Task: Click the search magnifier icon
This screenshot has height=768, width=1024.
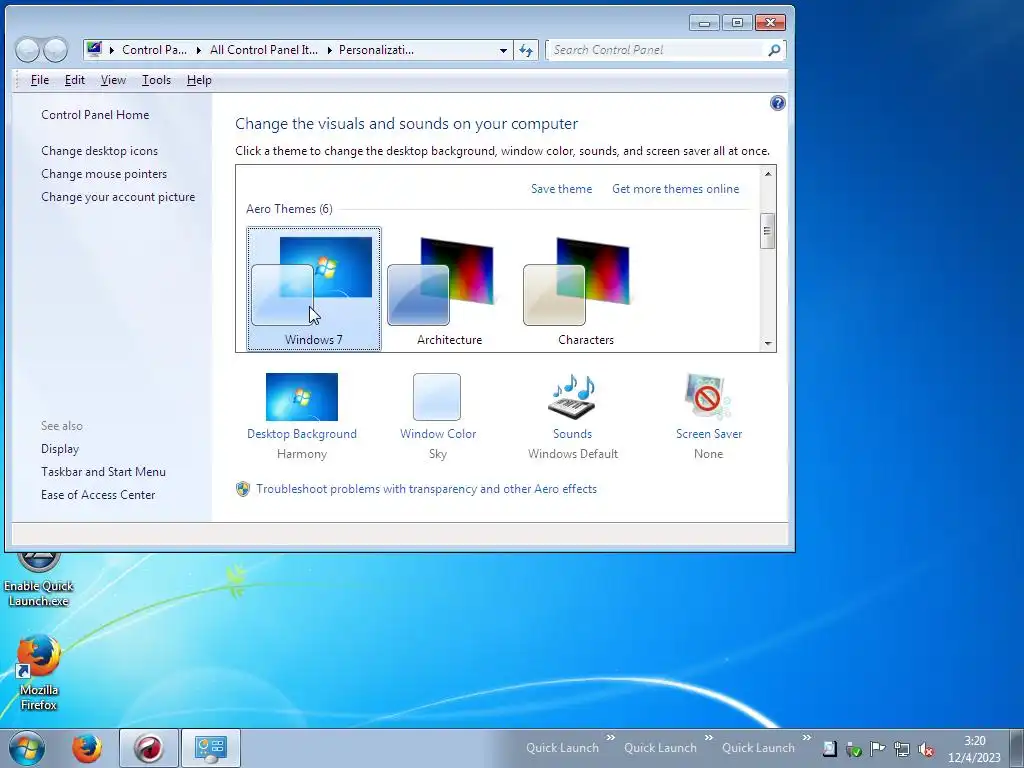Action: coord(774,50)
